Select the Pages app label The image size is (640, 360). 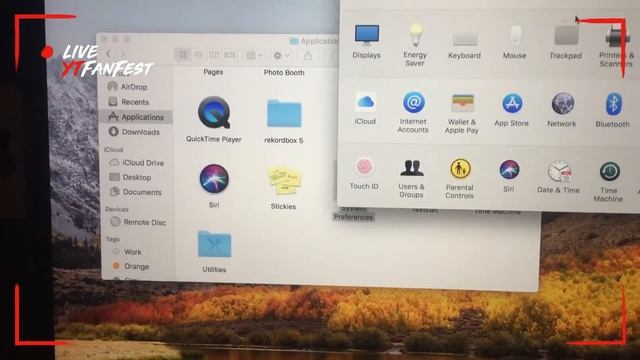click(213, 72)
